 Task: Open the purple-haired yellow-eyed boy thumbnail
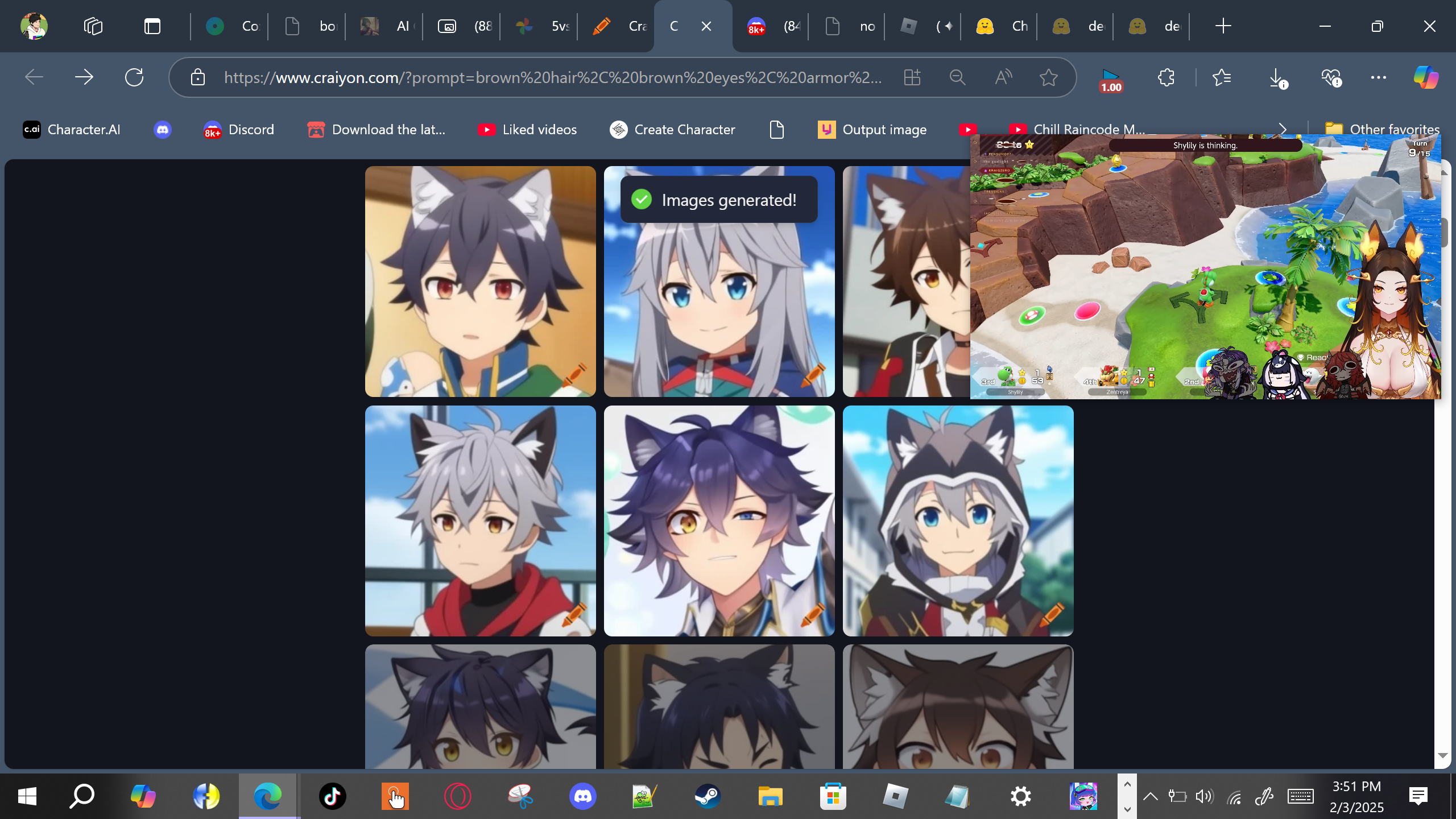(x=481, y=706)
